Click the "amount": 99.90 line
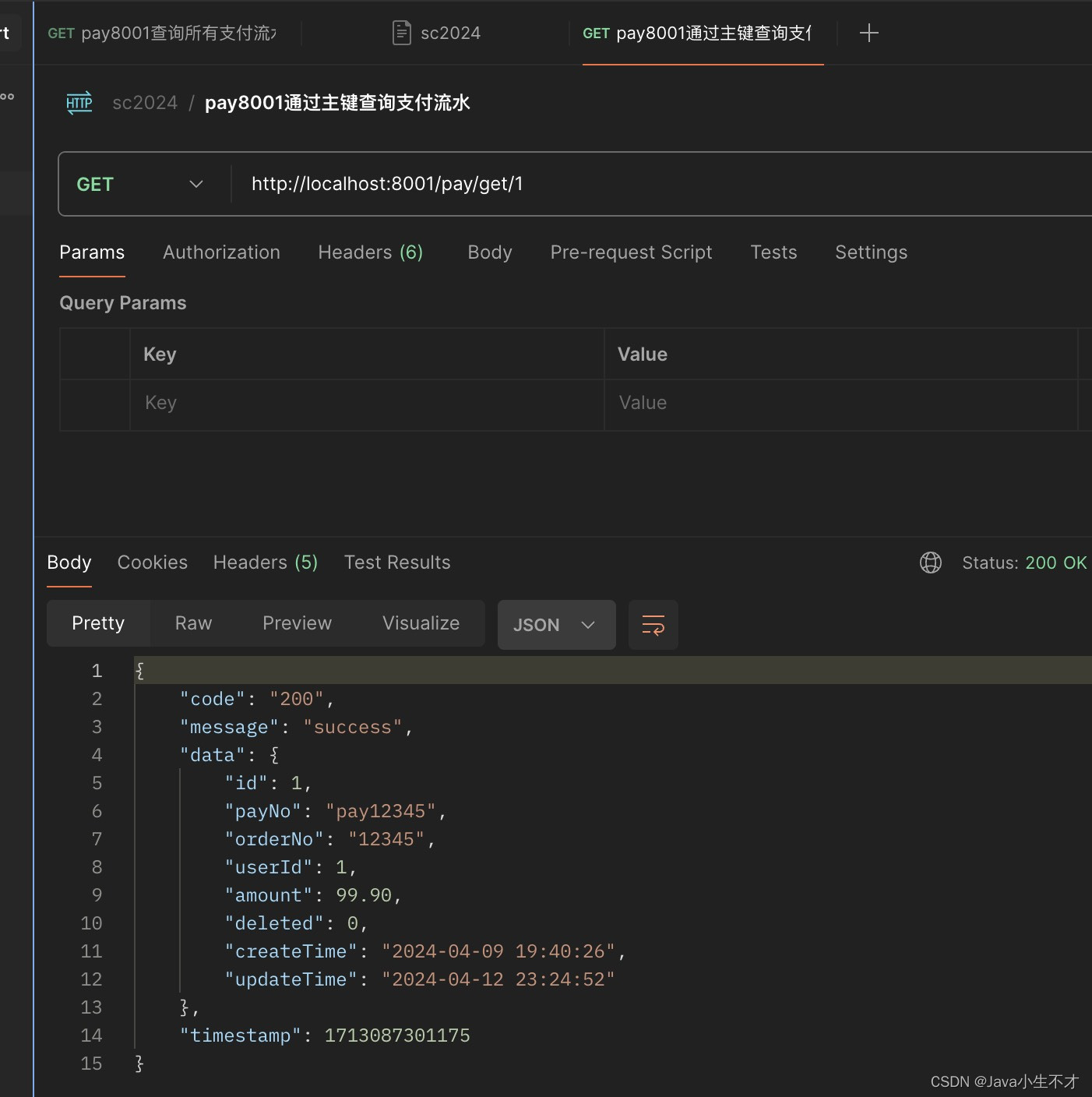Image resolution: width=1092 pixels, height=1097 pixels. (x=313, y=895)
